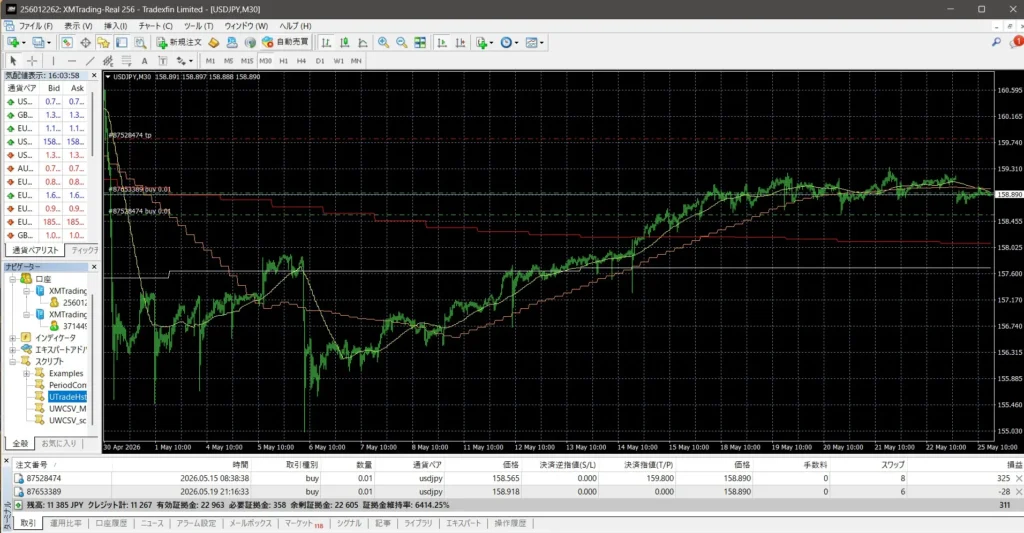Zoom in the chart with magnifier plus
This screenshot has height=533, width=1024.
pyautogui.click(x=383, y=42)
